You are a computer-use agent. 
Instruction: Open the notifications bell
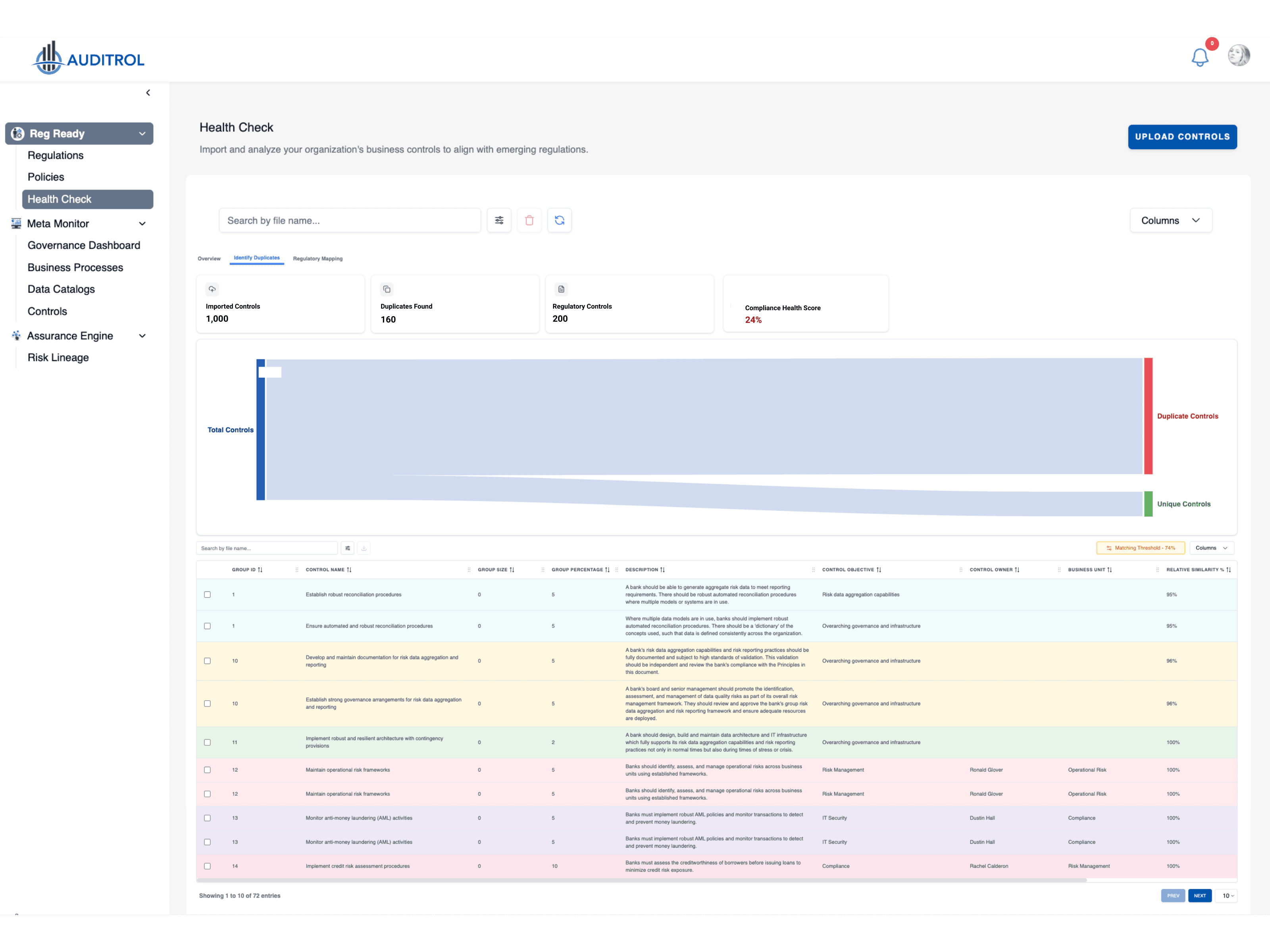pyautogui.click(x=1199, y=58)
